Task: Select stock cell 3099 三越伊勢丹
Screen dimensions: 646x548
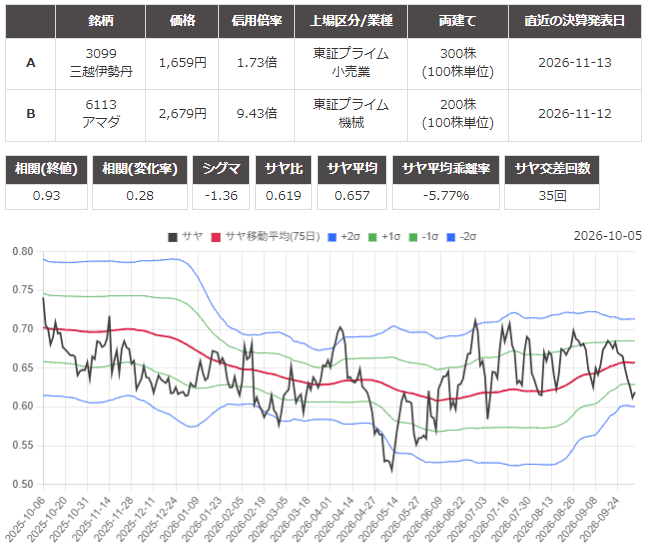Action: pos(101,63)
